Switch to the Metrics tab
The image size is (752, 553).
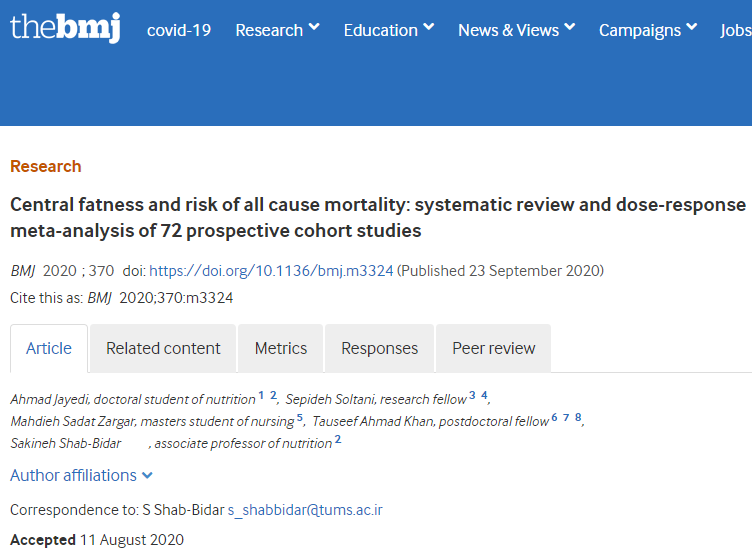(x=281, y=348)
